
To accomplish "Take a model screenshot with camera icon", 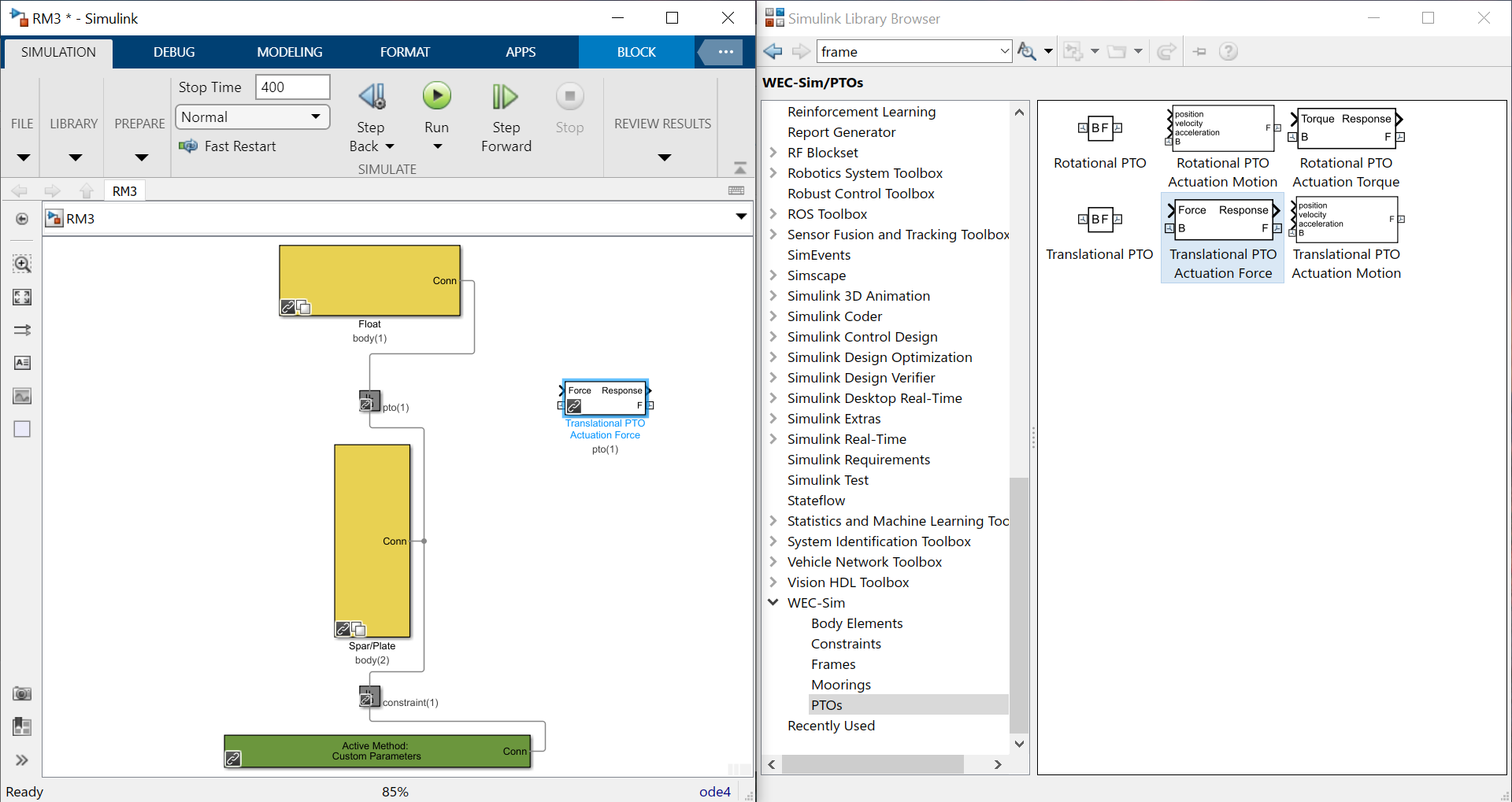I will (x=22, y=693).
